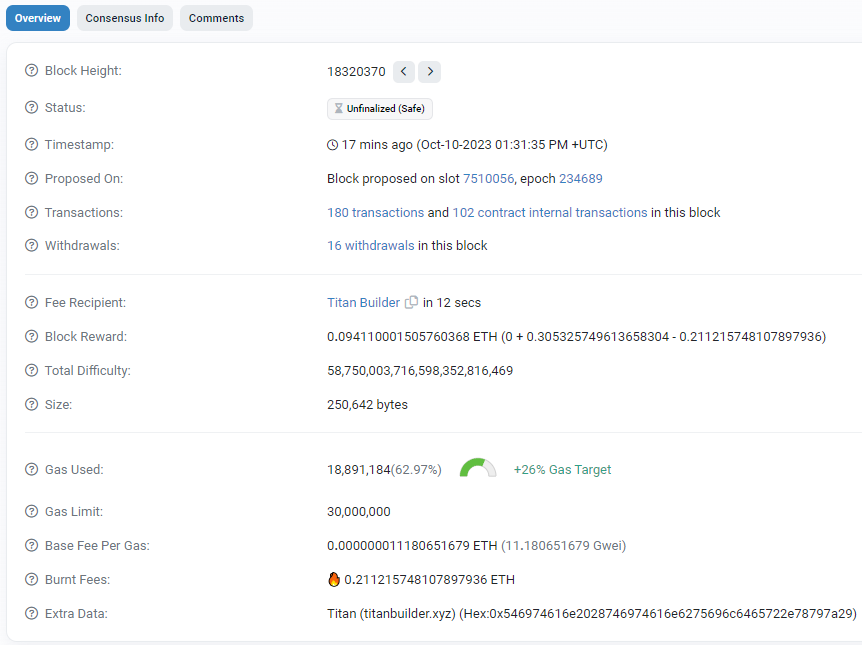Open the 16 withdrawals link

click(371, 246)
